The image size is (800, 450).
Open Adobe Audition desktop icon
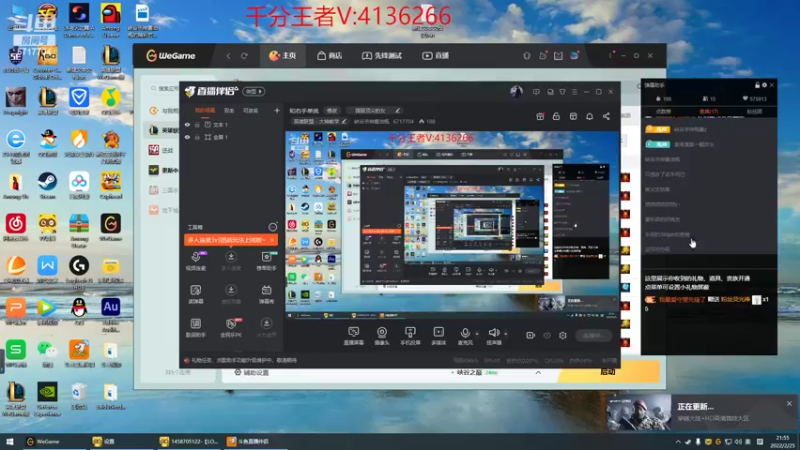pyautogui.click(x=111, y=312)
